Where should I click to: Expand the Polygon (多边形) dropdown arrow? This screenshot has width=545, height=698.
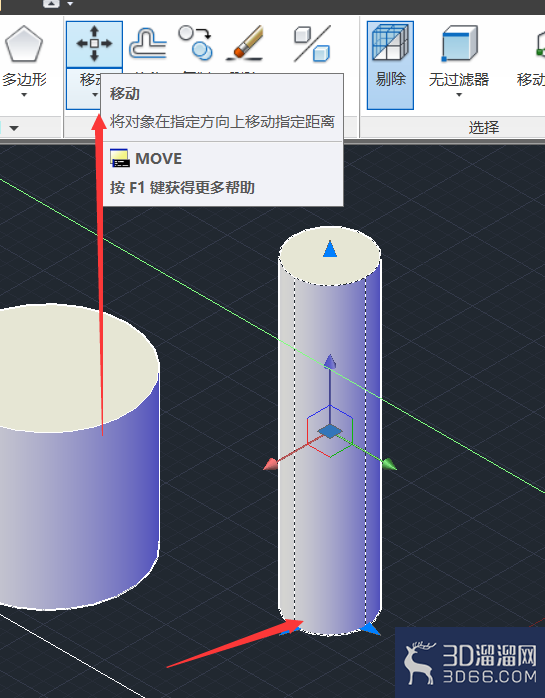click(24, 95)
